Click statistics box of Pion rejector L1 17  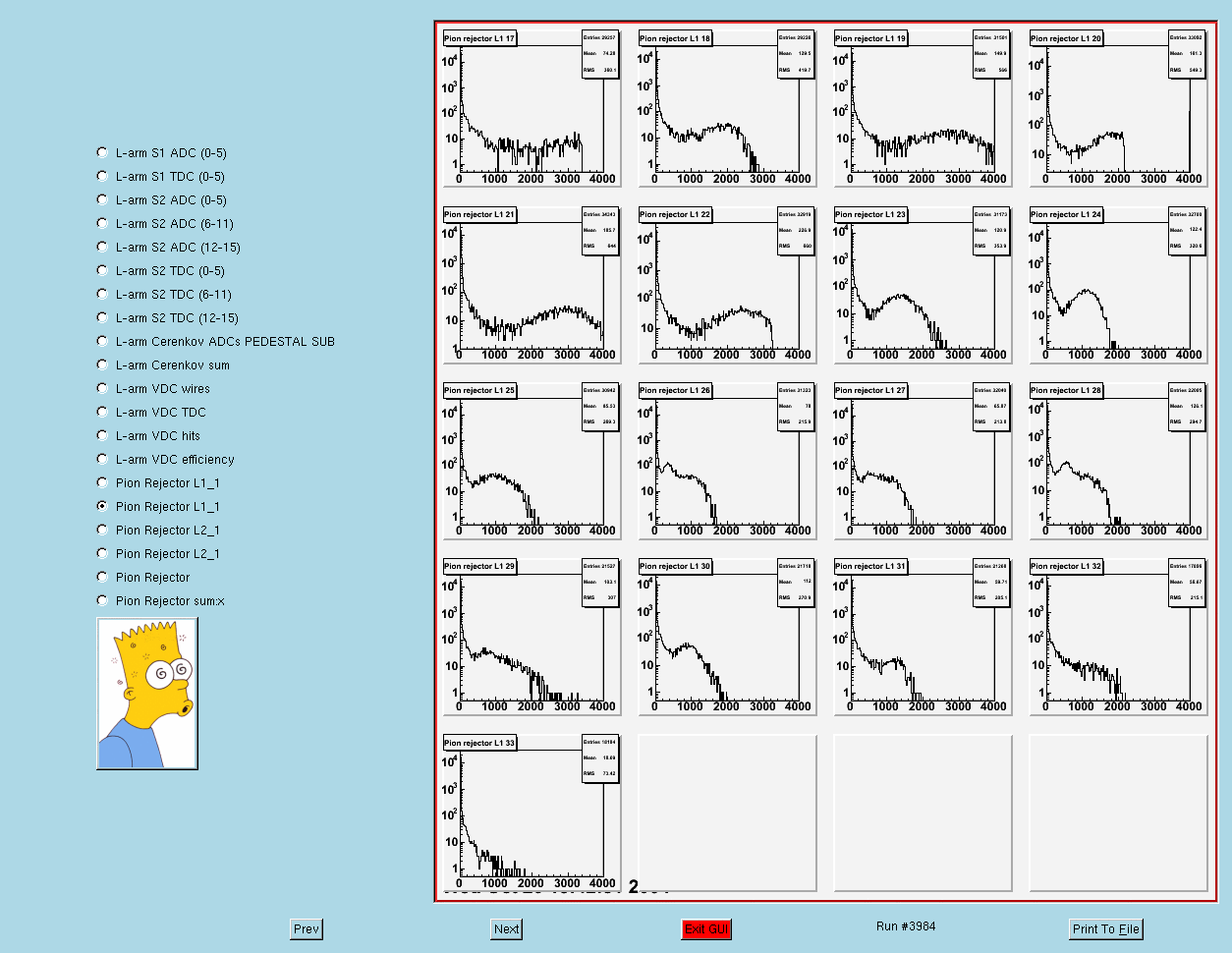(x=600, y=54)
